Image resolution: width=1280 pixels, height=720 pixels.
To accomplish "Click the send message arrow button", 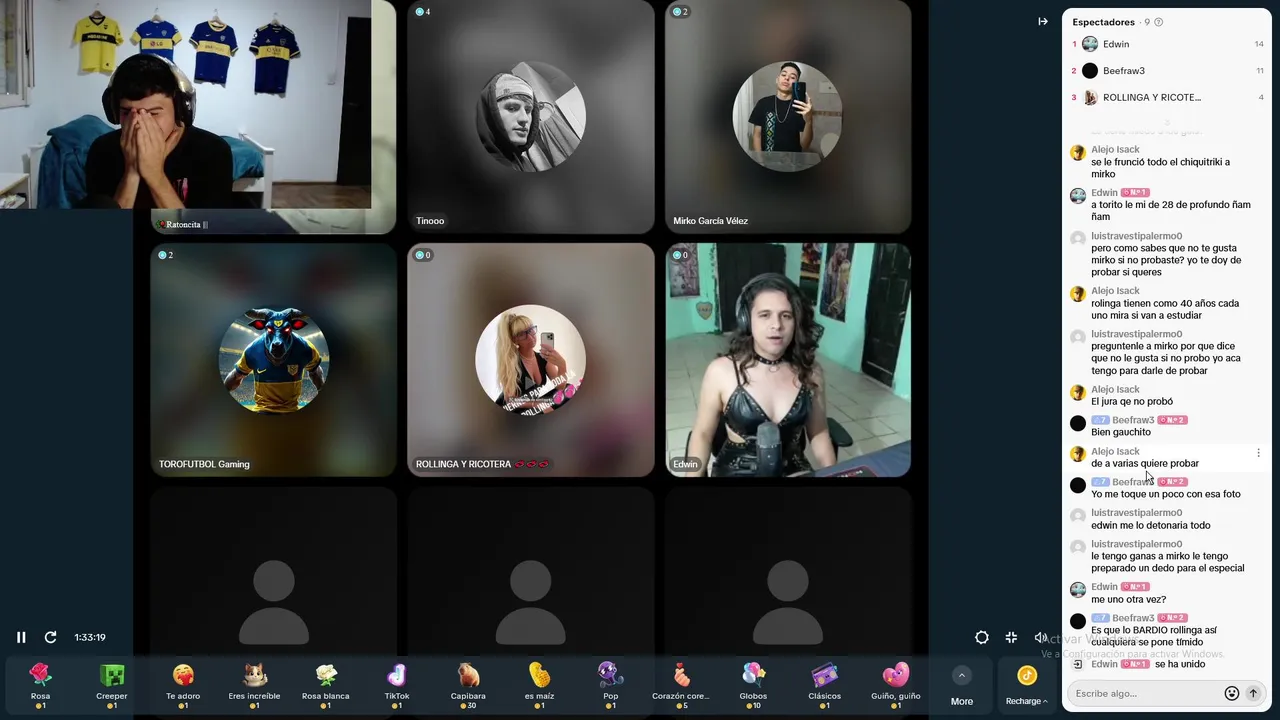I will click(x=1253, y=693).
